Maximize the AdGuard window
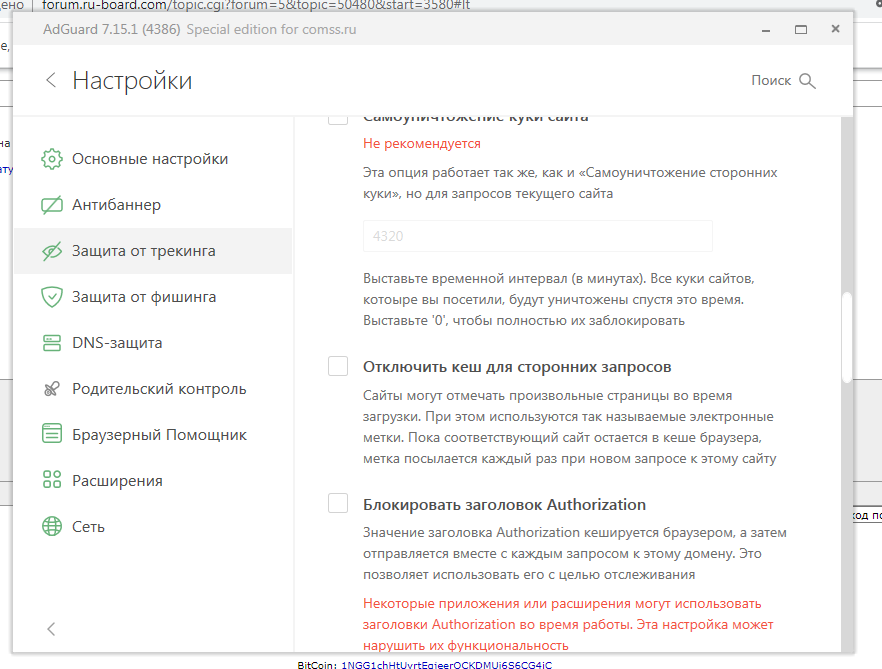The height and width of the screenshot is (669, 882). (801, 30)
